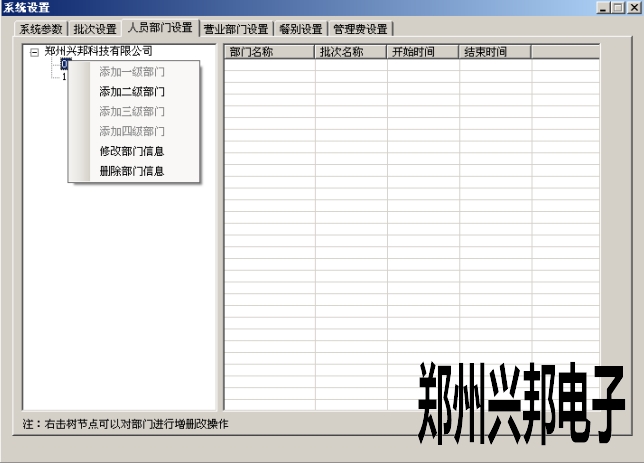Minimize the 系统设置 window

pyautogui.click(x=603, y=7)
